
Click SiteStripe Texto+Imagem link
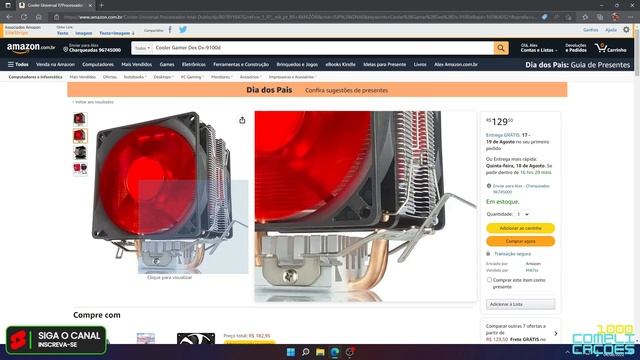pos(116,33)
